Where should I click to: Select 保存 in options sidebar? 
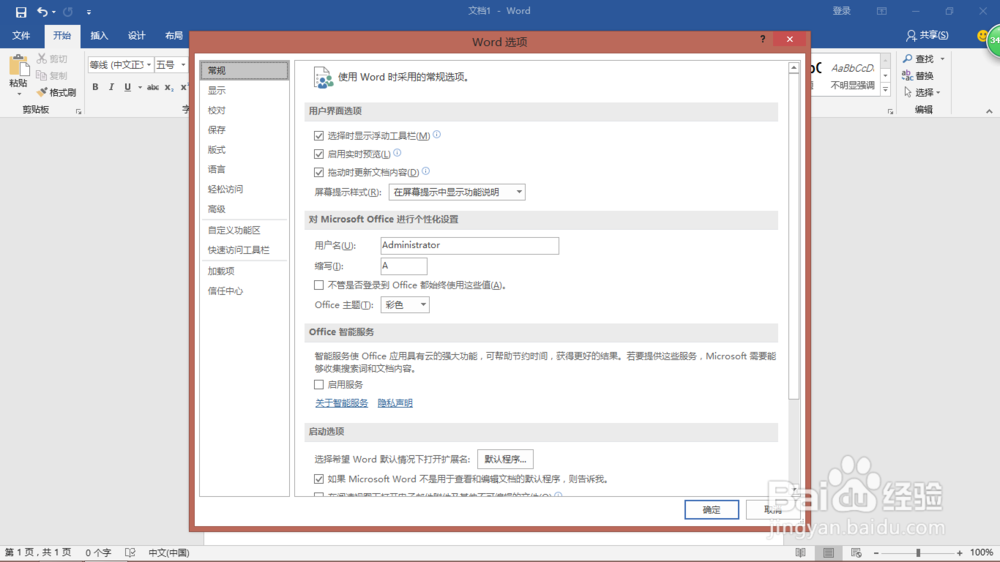pos(244,129)
